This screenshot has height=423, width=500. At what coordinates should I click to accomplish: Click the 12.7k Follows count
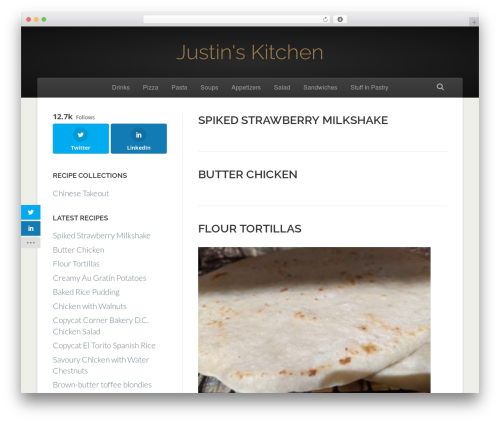point(74,117)
